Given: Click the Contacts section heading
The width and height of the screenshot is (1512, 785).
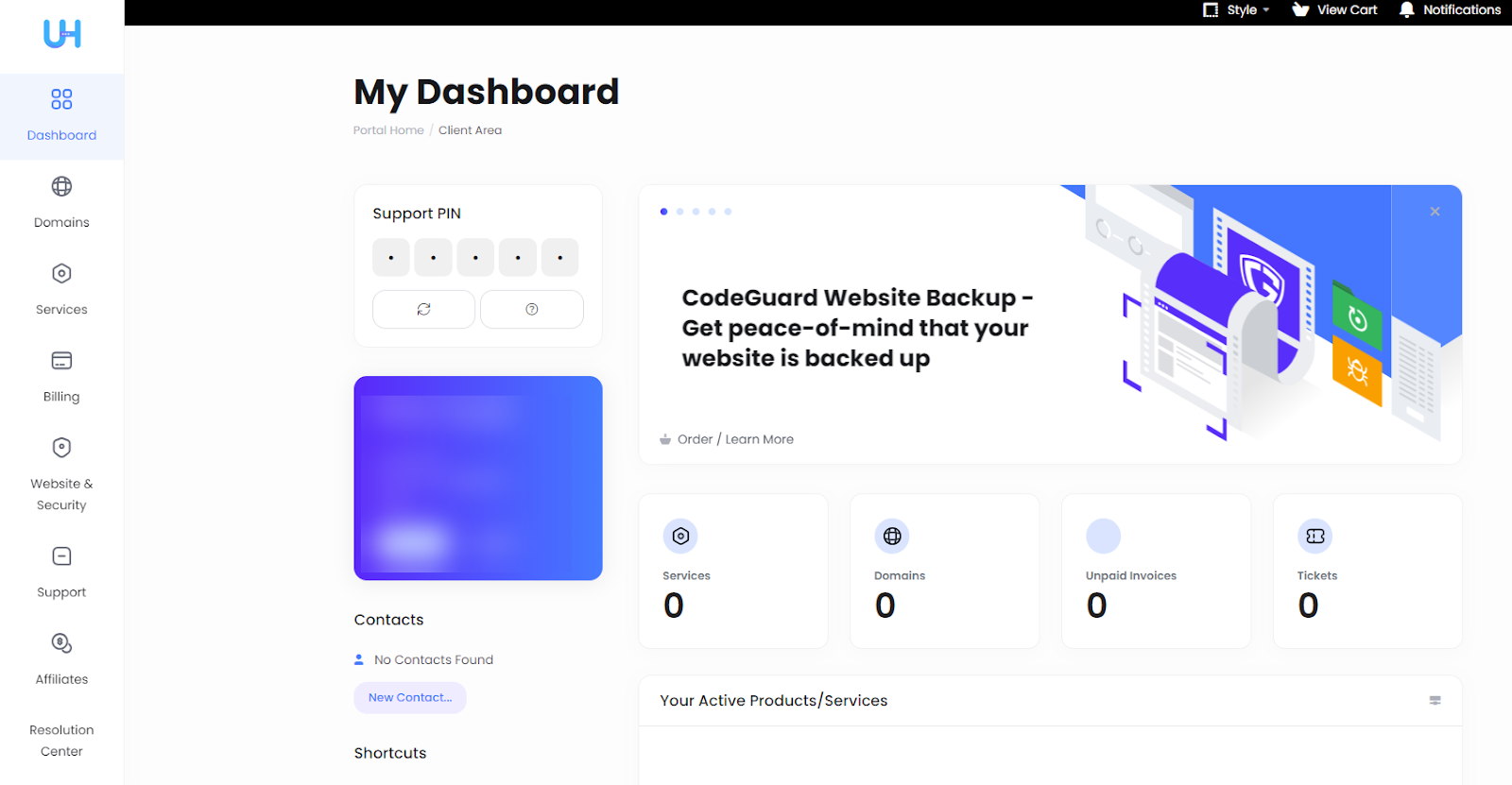Looking at the screenshot, I should 389,620.
